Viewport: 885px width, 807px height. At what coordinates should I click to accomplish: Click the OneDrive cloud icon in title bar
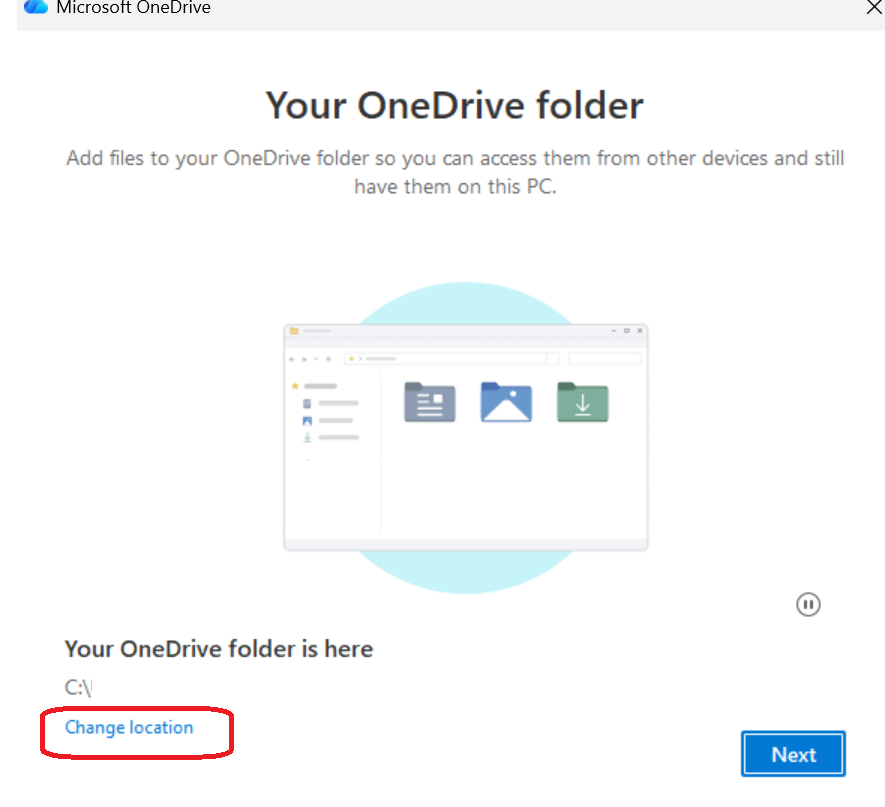pos(36,7)
